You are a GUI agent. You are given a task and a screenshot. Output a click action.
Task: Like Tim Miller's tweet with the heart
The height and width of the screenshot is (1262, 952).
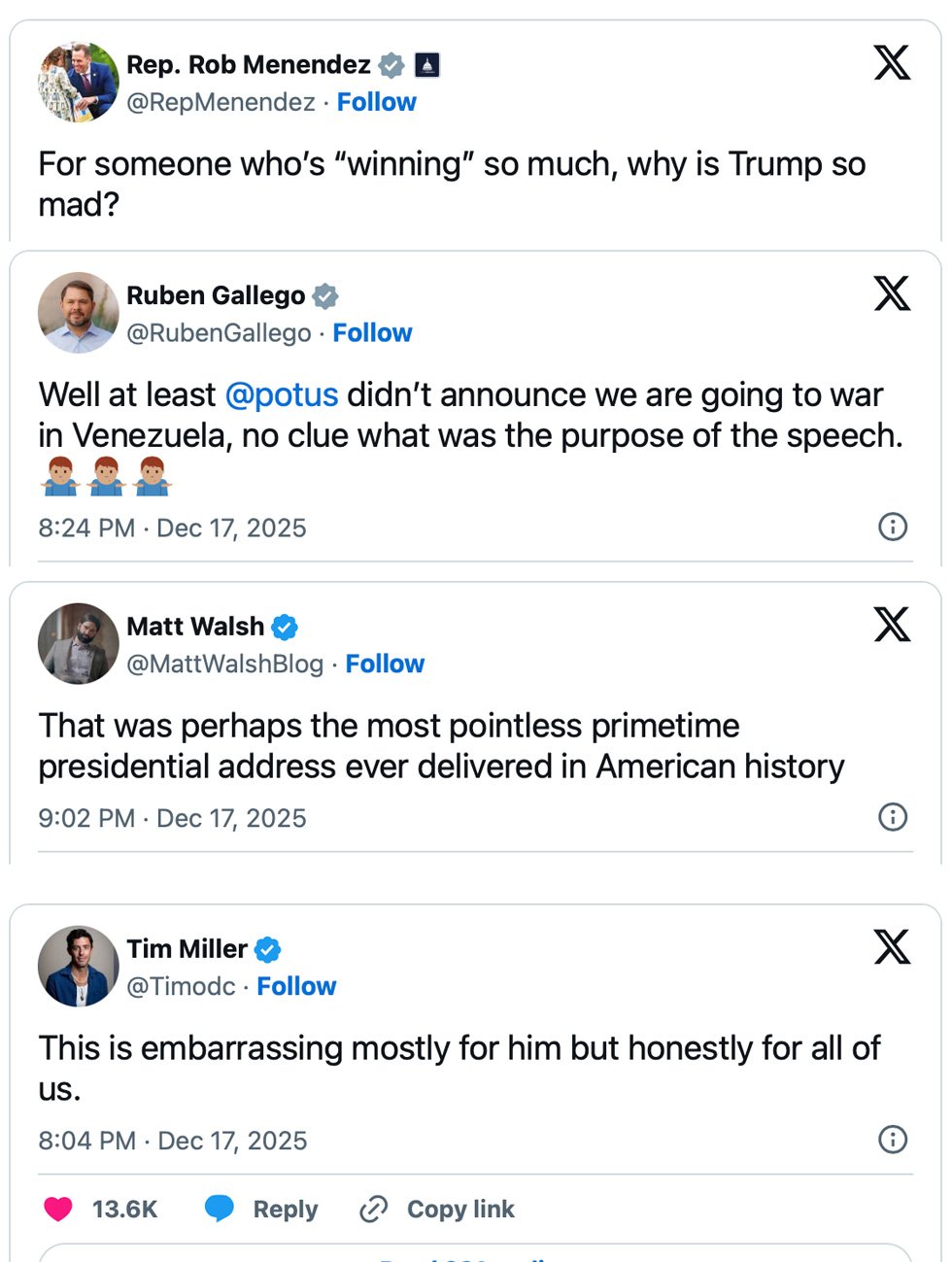pyautogui.click(x=58, y=1209)
